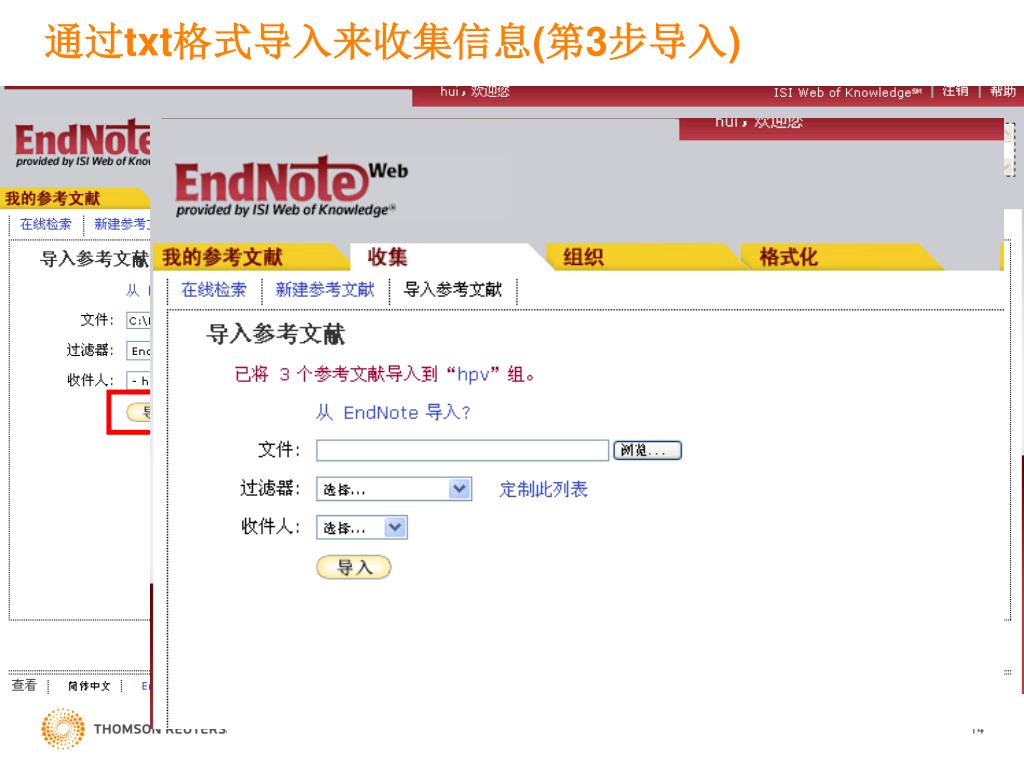Open the 从 EndNote 导入? link
The width and height of the screenshot is (1024, 768).
pyautogui.click(x=393, y=413)
